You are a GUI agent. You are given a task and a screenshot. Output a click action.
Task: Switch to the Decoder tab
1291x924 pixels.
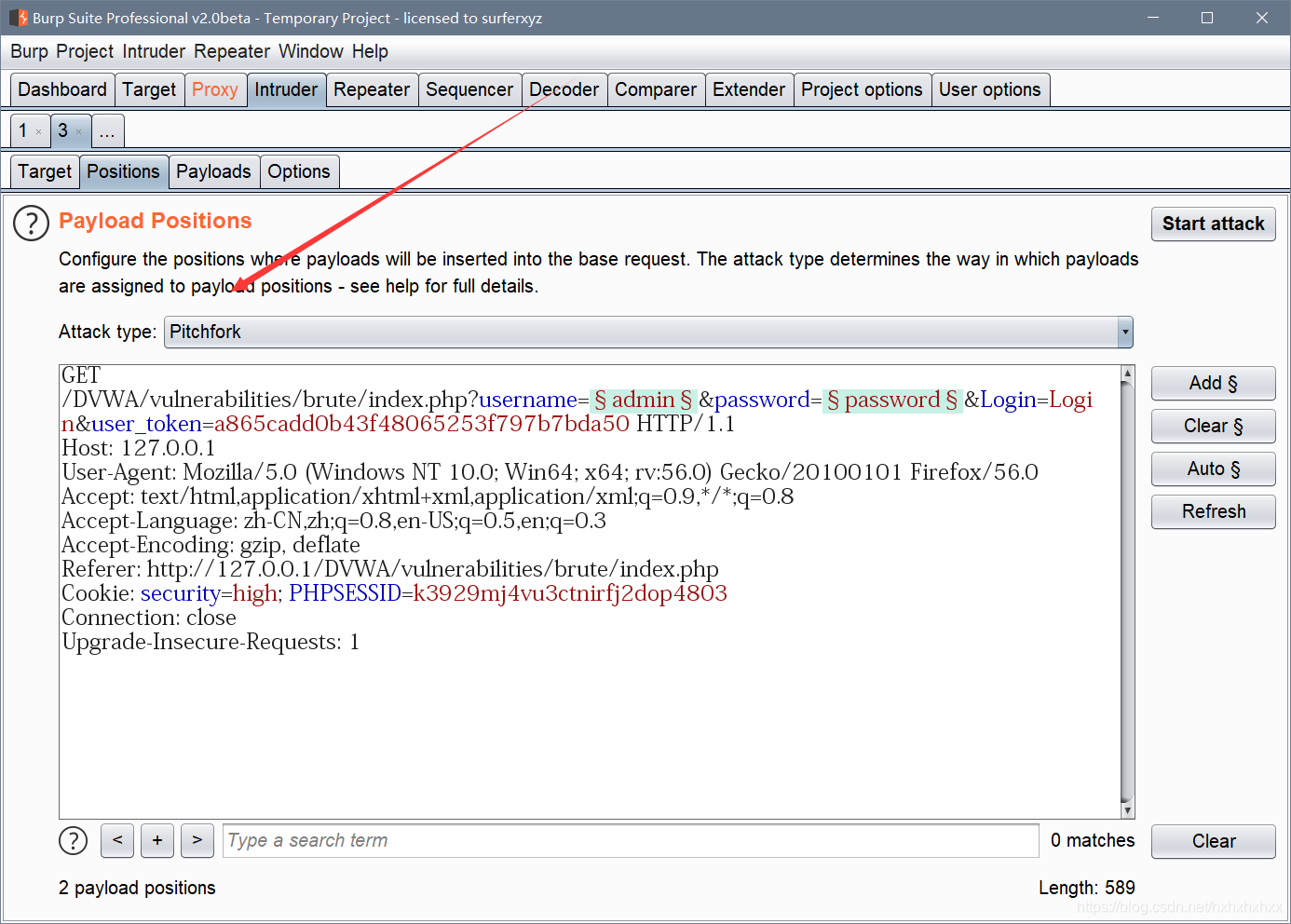564,89
